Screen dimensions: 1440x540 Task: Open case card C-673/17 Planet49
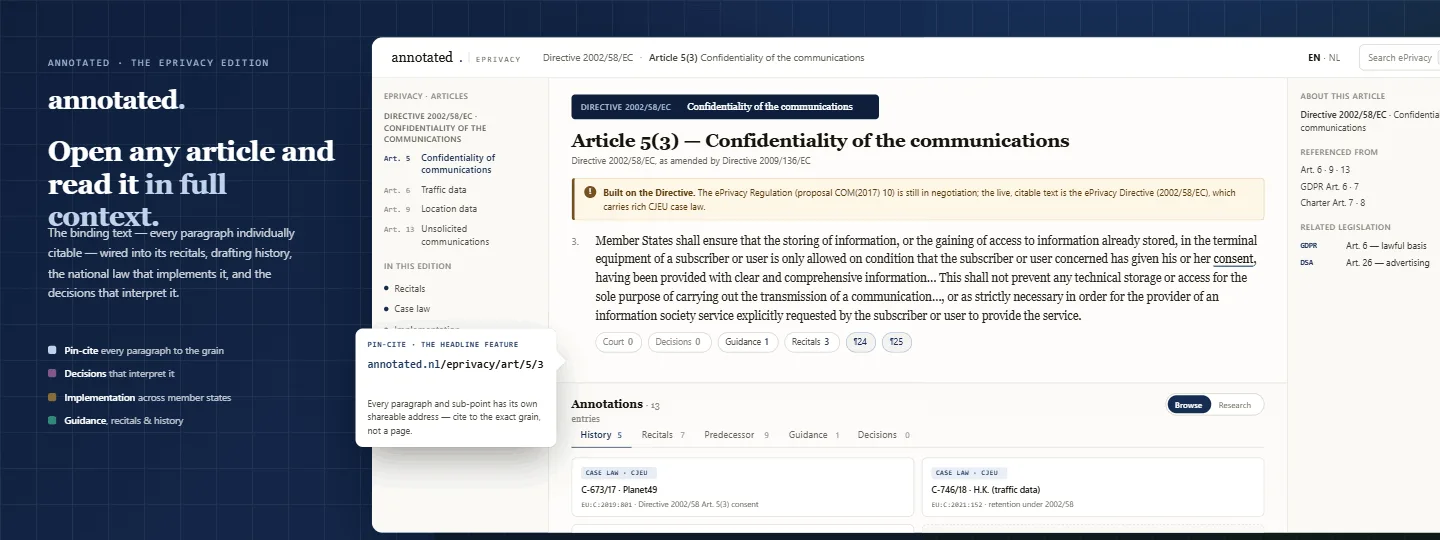(x=742, y=487)
